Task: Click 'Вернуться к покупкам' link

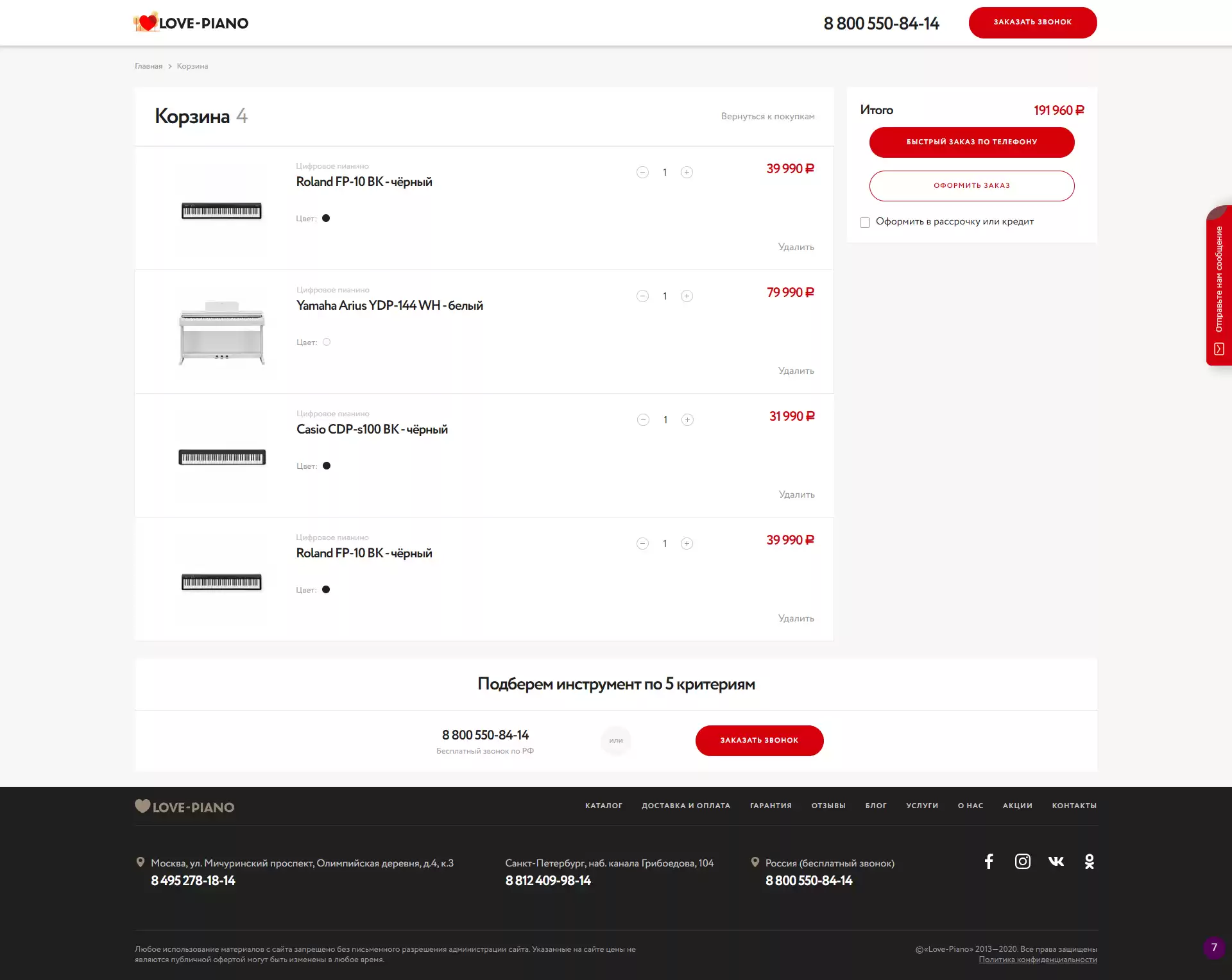Action: (768, 116)
